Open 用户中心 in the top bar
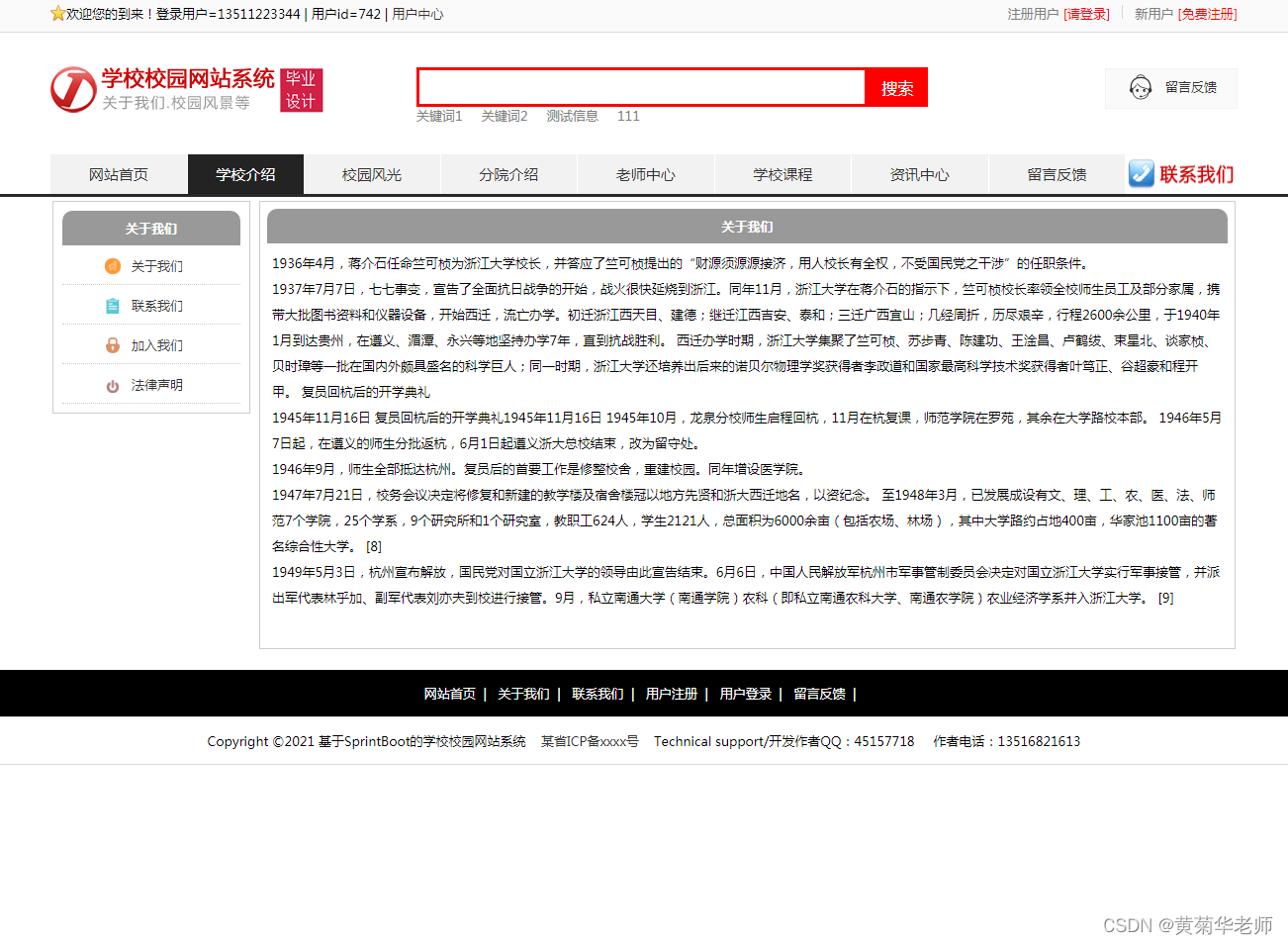 417,14
